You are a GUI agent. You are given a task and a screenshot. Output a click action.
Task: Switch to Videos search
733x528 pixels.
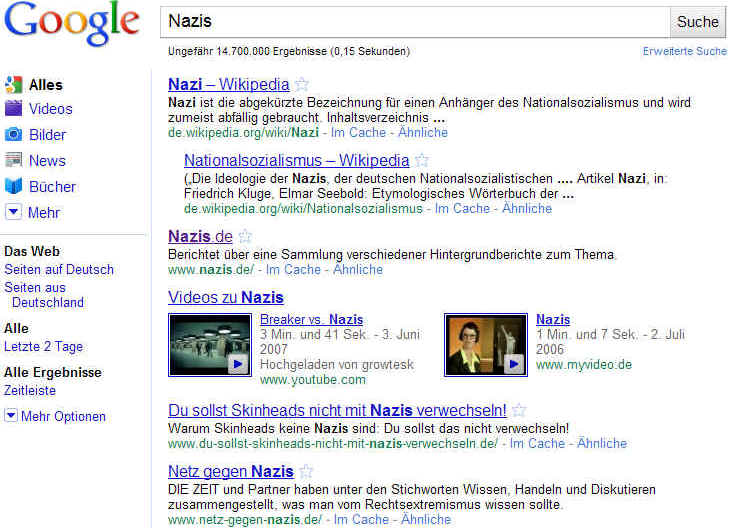[x=50, y=108]
